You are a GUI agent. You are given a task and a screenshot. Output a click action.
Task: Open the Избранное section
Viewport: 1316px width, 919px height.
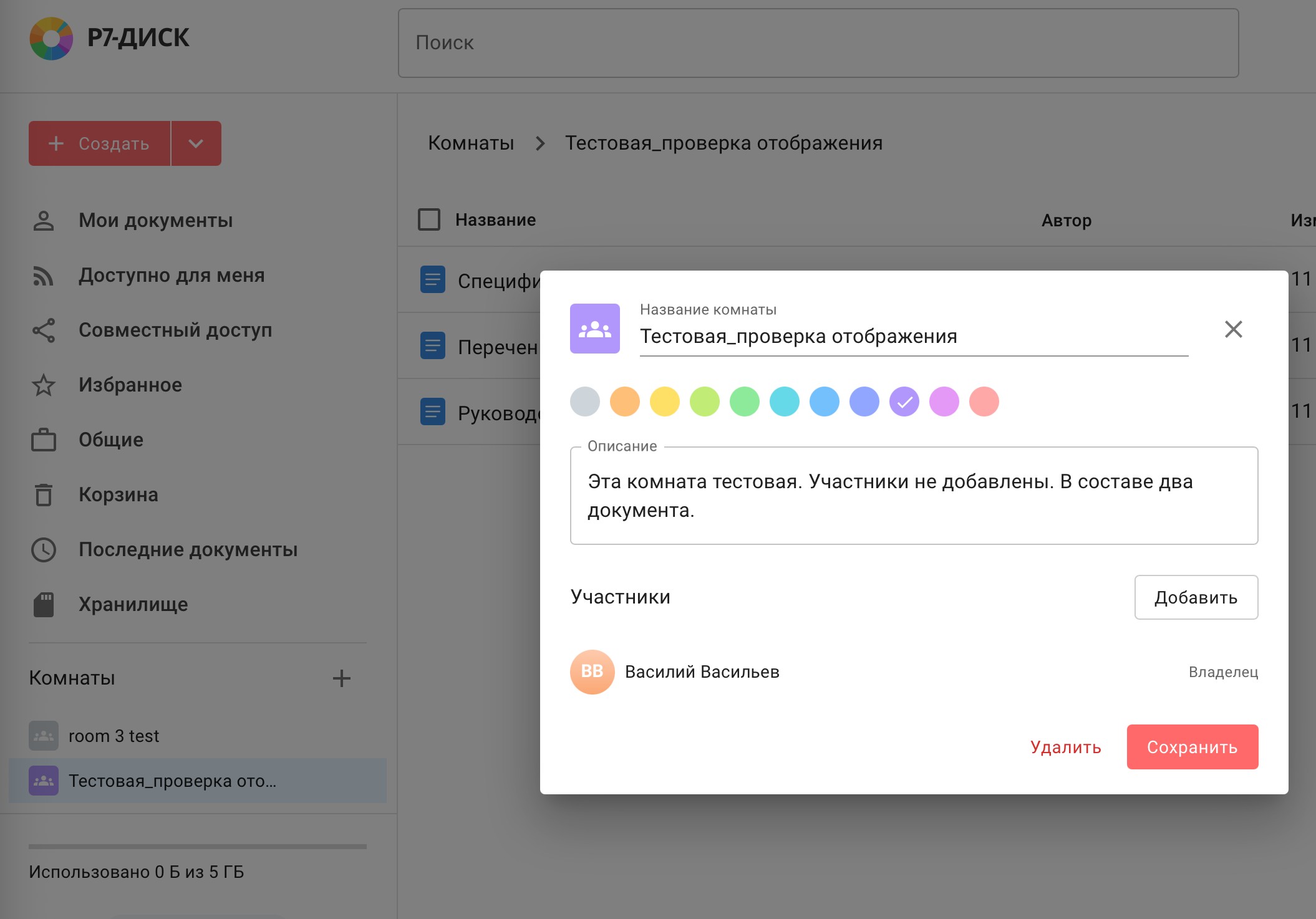[x=130, y=385]
